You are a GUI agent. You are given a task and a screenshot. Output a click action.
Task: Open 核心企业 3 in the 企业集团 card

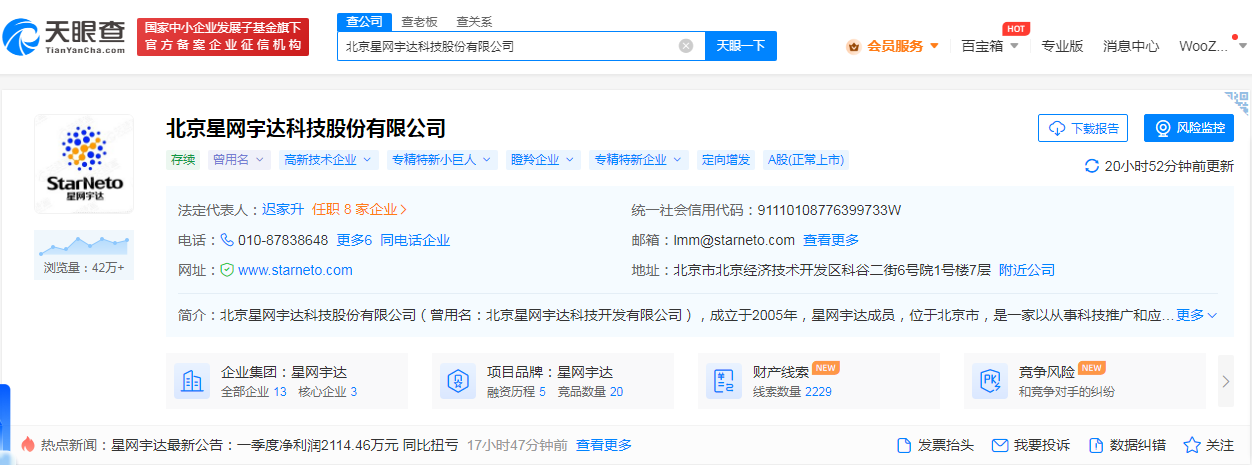click(x=327, y=392)
